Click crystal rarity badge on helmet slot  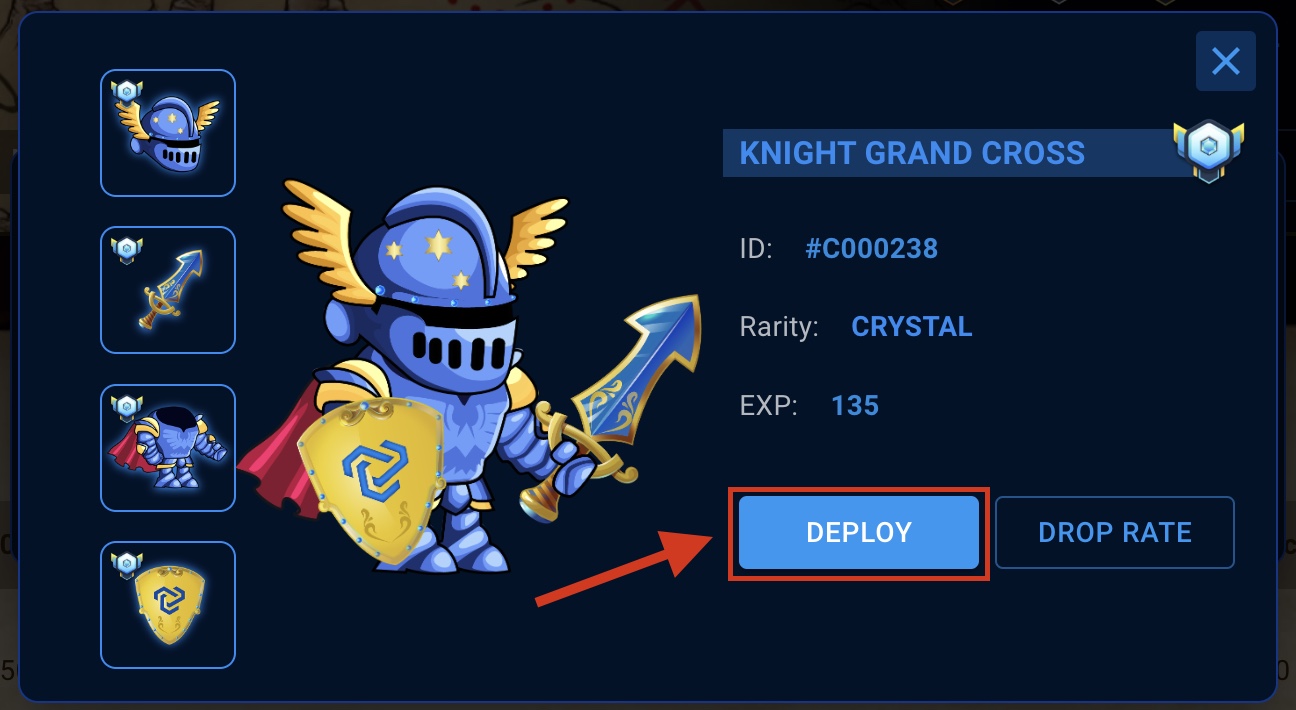(x=127, y=92)
